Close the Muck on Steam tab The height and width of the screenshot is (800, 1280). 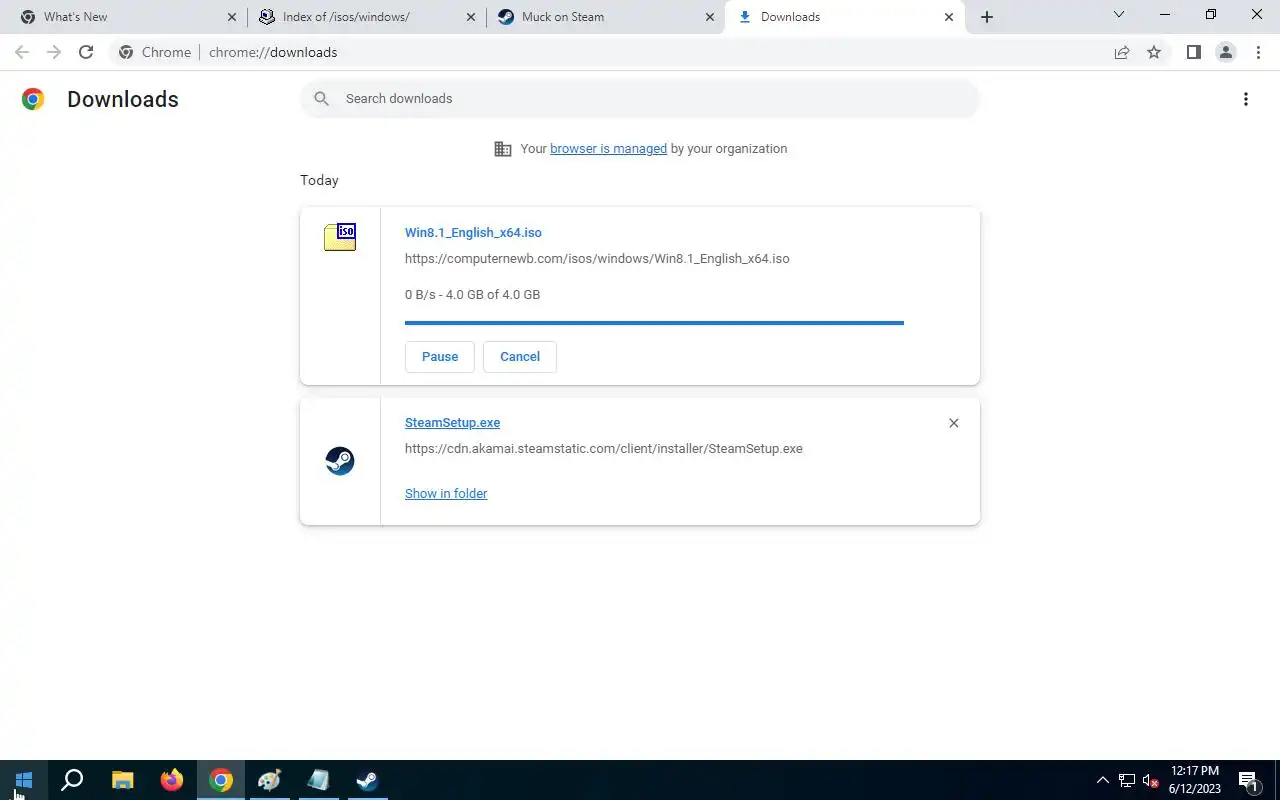(x=709, y=17)
